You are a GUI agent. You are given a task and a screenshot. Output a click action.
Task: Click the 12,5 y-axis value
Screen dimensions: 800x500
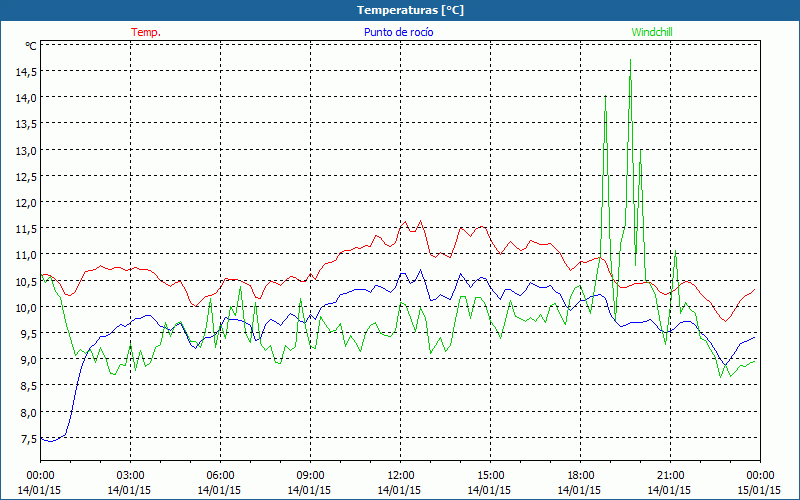pos(26,177)
